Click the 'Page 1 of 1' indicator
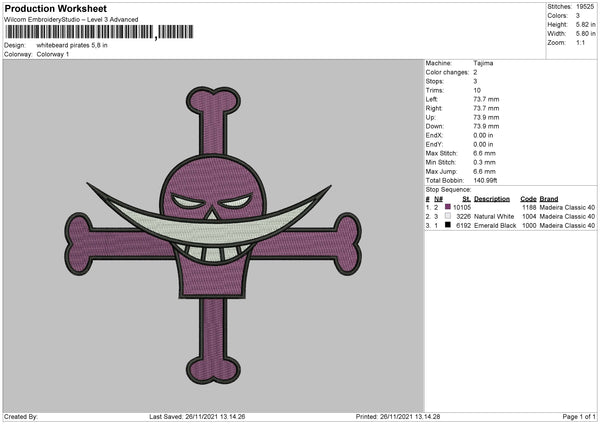This screenshot has height=424, width=600. click(x=579, y=416)
